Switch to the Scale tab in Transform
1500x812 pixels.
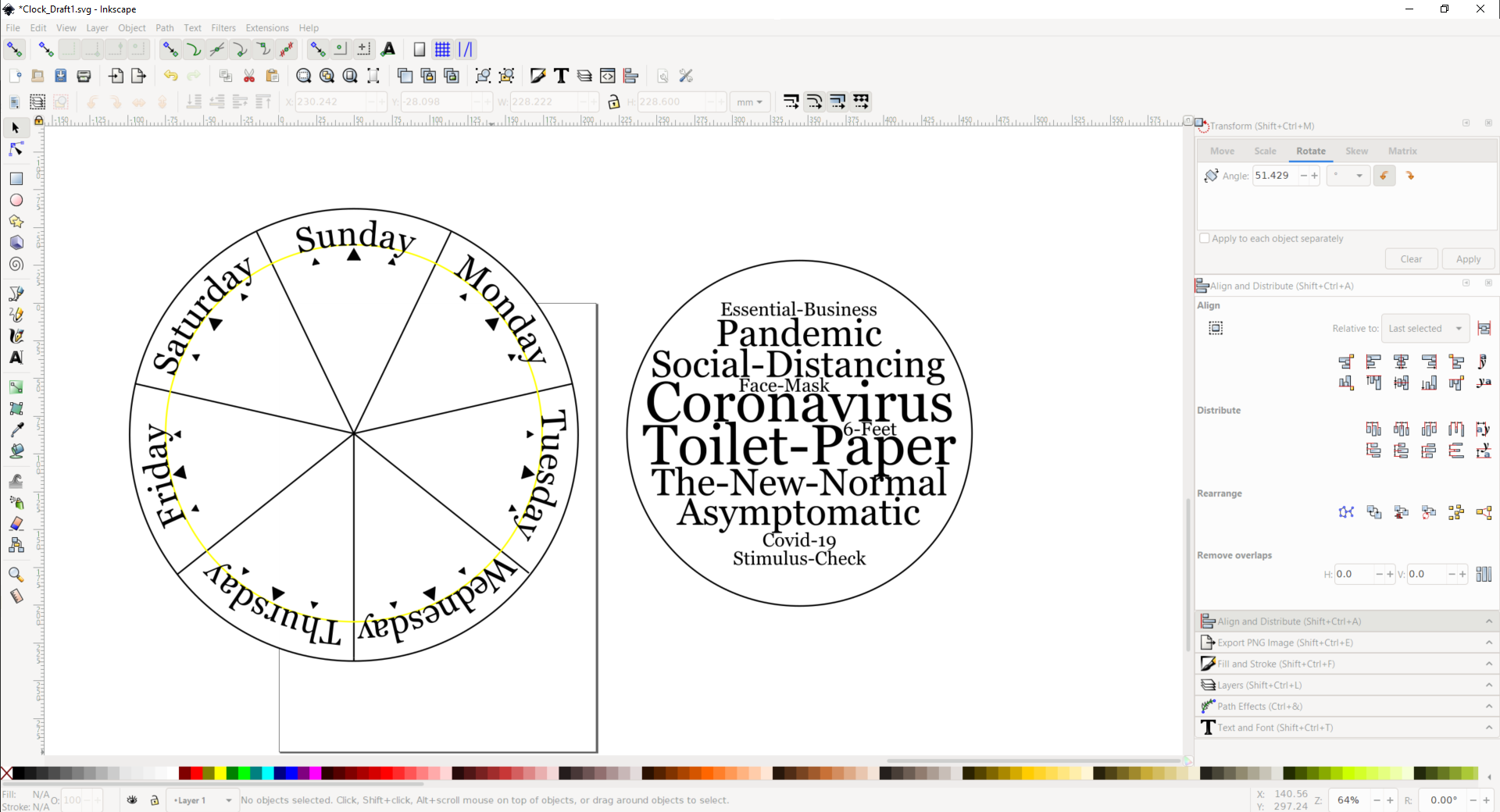click(1265, 151)
